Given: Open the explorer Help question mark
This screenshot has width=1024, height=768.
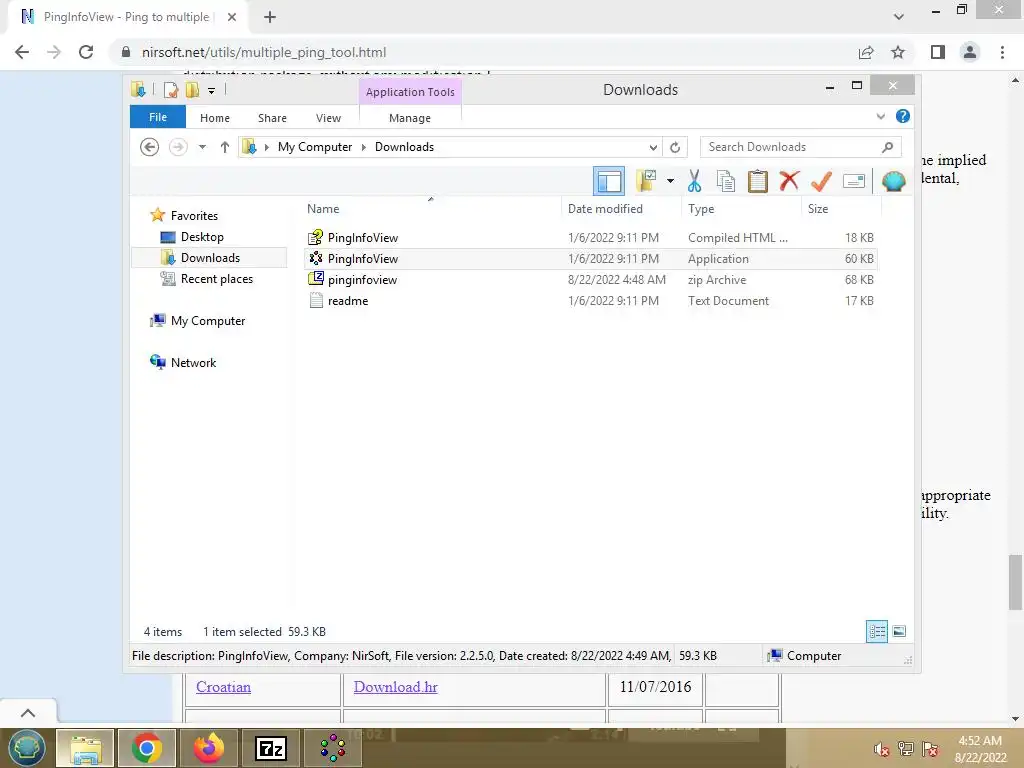Looking at the screenshot, I should (x=903, y=116).
